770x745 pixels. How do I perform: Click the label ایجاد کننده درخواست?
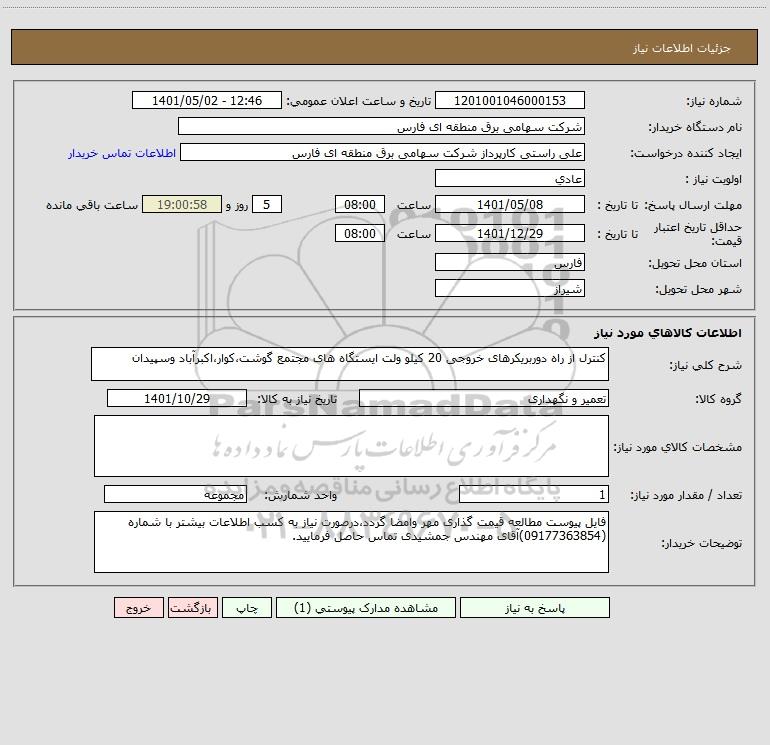coord(686,154)
